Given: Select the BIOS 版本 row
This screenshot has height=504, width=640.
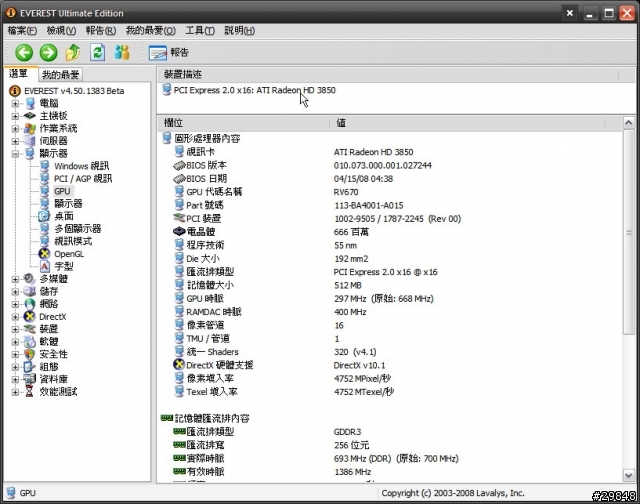Looking at the screenshot, I should click(x=391, y=165).
